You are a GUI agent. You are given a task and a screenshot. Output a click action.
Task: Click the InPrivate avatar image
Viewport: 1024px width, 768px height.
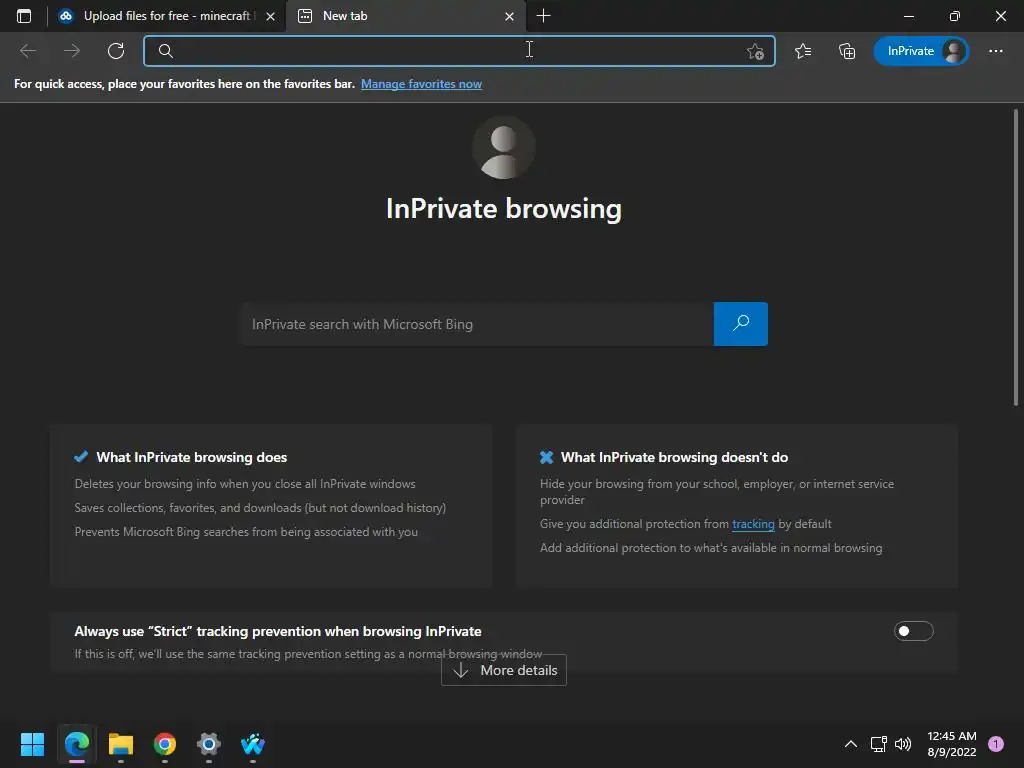504,148
